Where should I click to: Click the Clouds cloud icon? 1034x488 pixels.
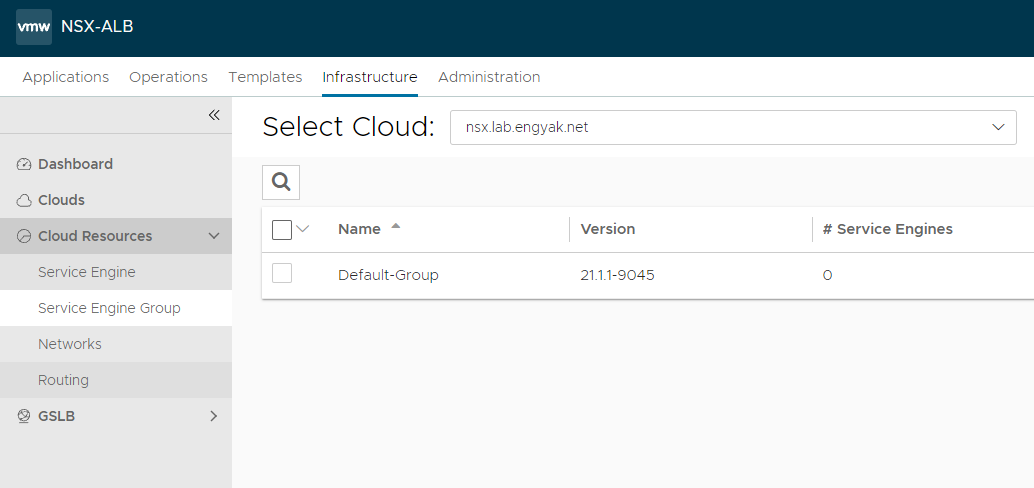[24, 200]
